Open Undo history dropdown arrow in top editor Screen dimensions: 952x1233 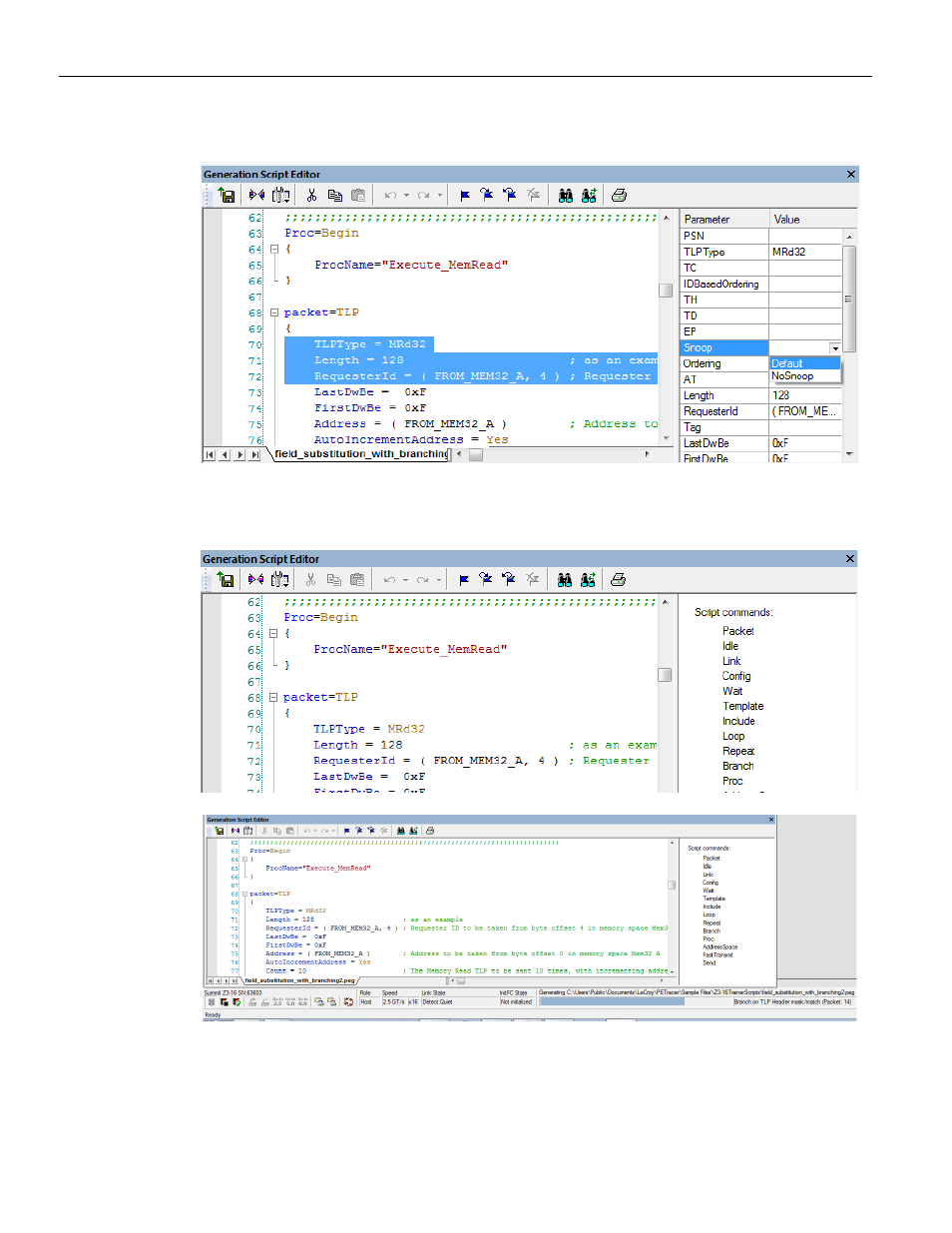click(406, 196)
